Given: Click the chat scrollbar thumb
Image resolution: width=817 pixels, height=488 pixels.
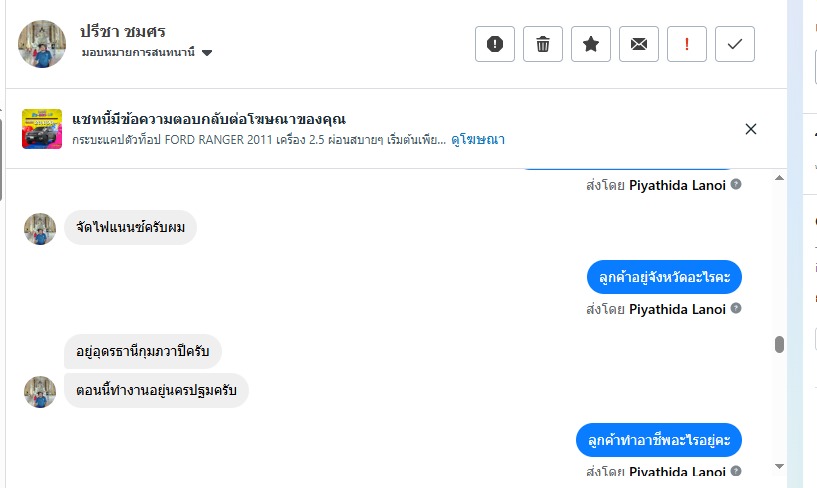Looking at the screenshot, I should pyautogui.click(x=779, y=344).
